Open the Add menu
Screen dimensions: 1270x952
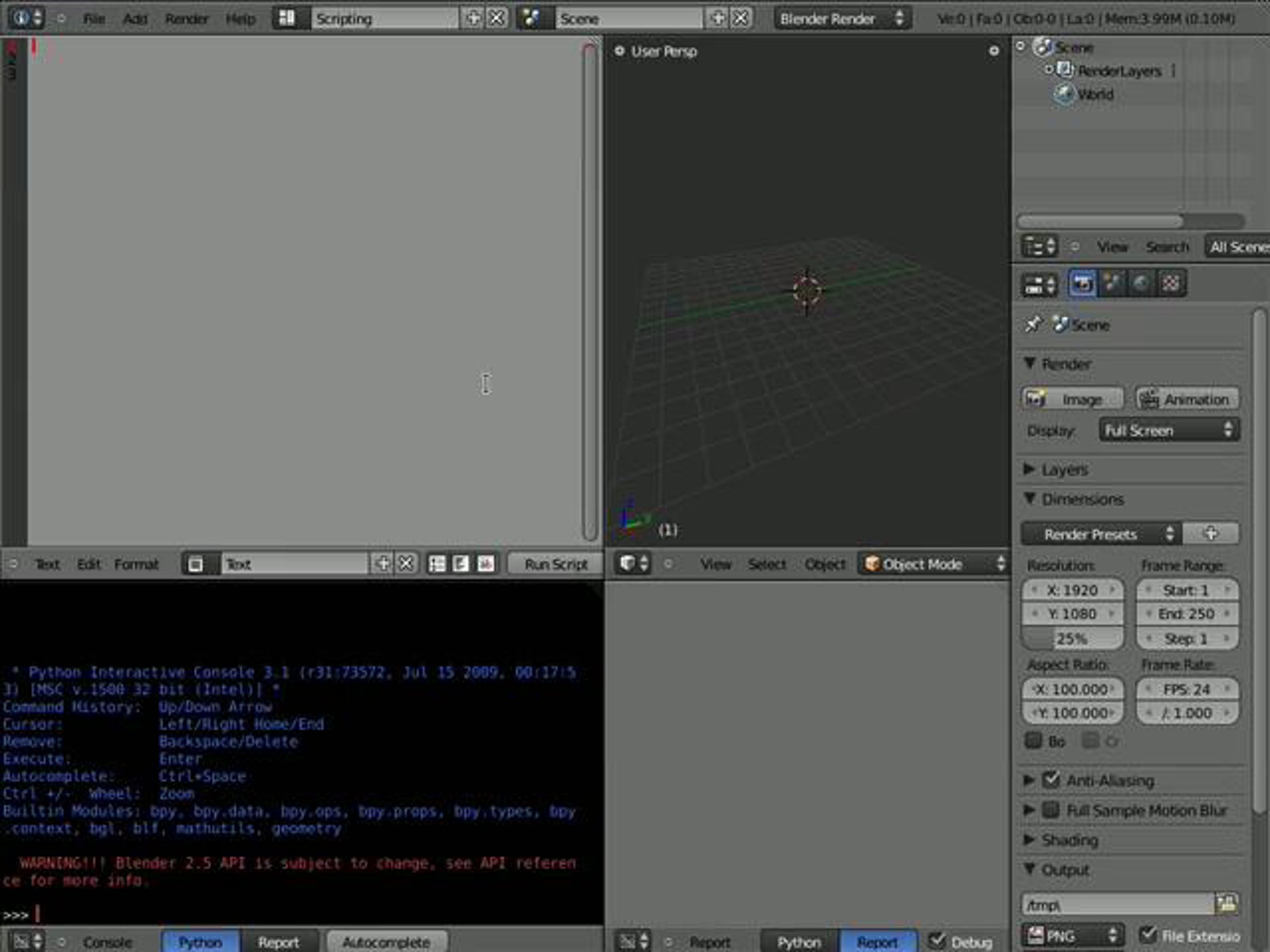click(x=135, y=19)
